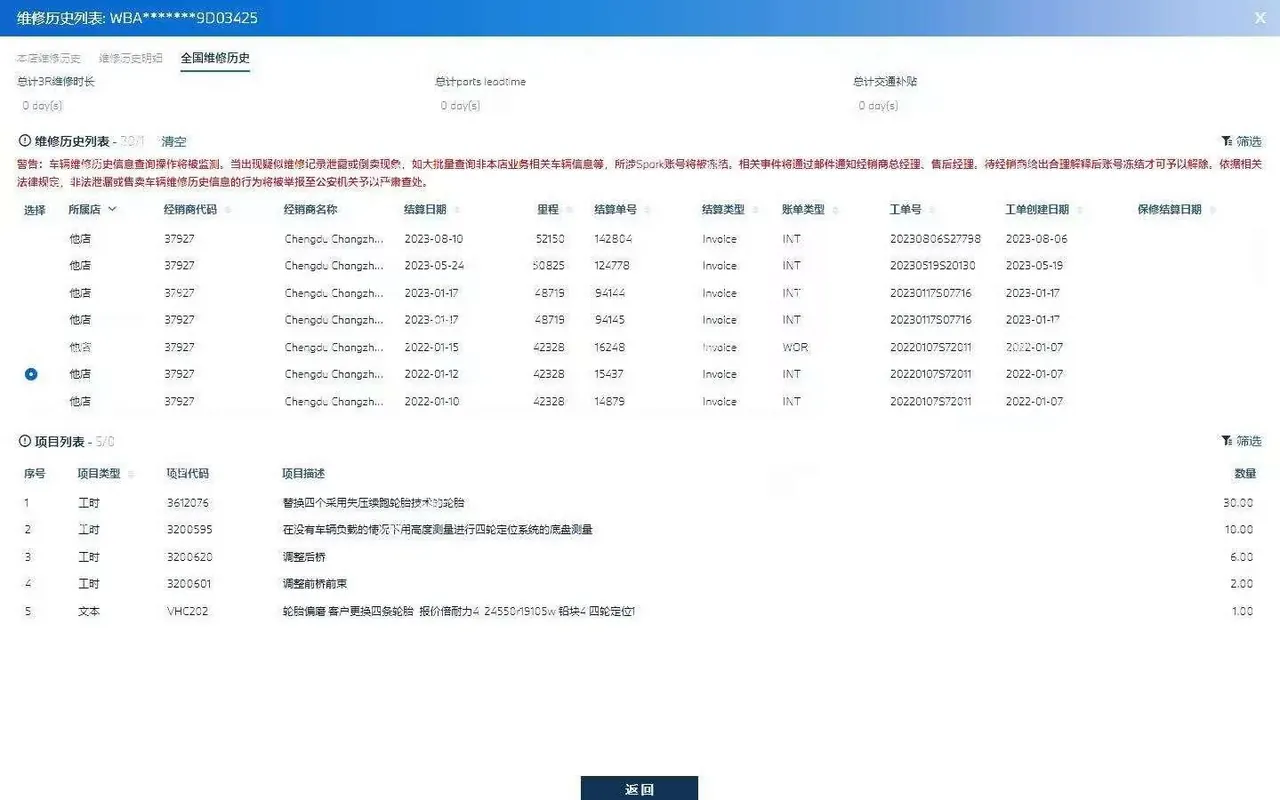Click item code 3200601
The height and width of the screenshot is (800, 1280).
tap(188, 583)
